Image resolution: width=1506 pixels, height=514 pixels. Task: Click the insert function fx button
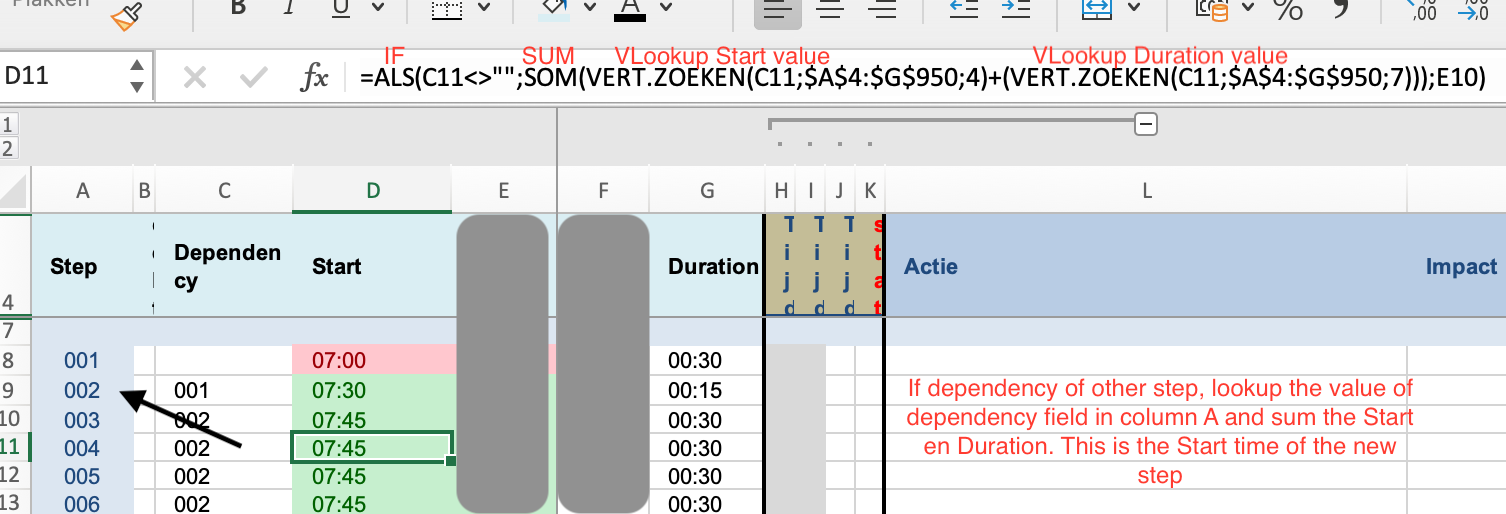coord(316,77)
